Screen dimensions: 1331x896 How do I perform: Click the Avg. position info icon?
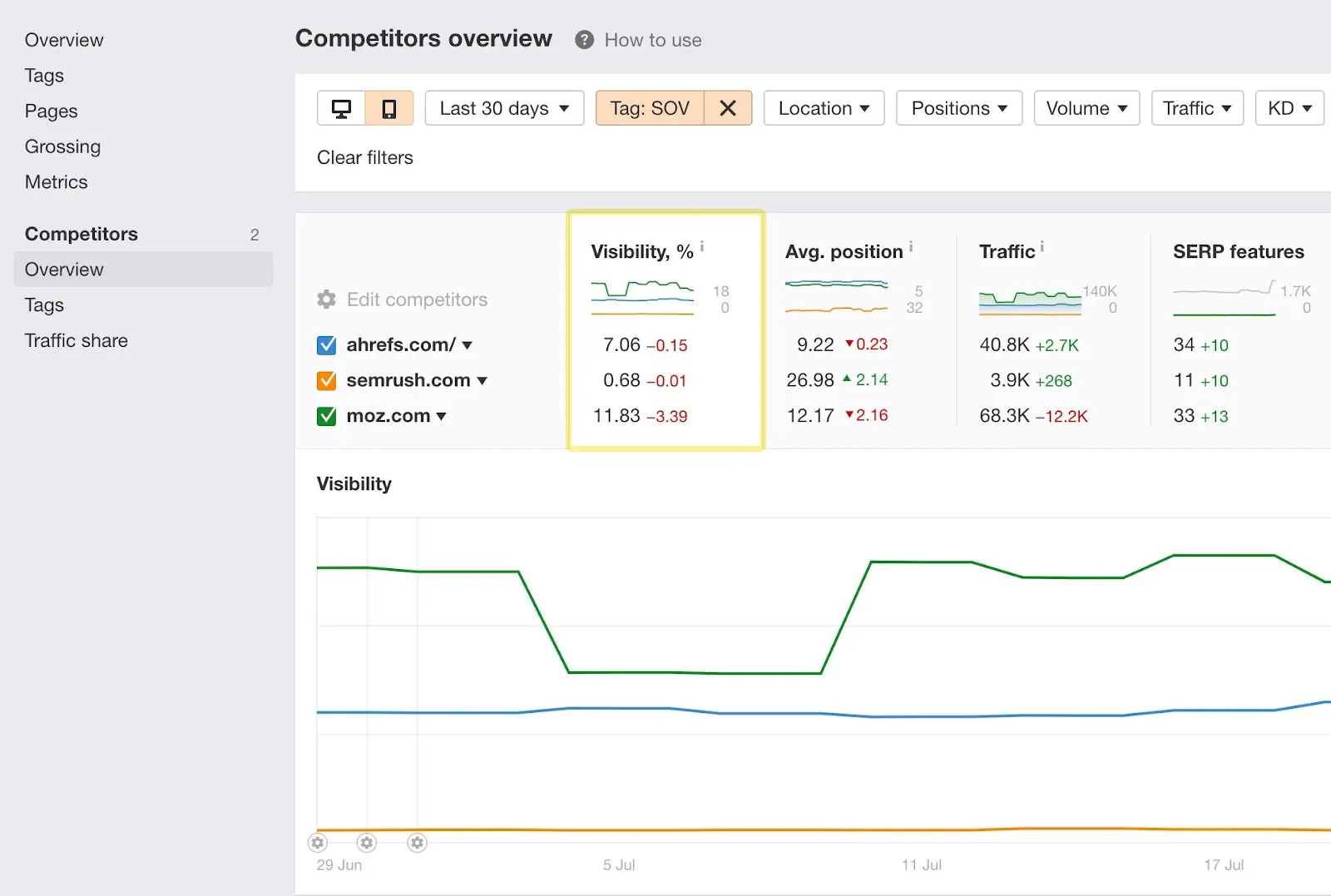pos(911,245)
